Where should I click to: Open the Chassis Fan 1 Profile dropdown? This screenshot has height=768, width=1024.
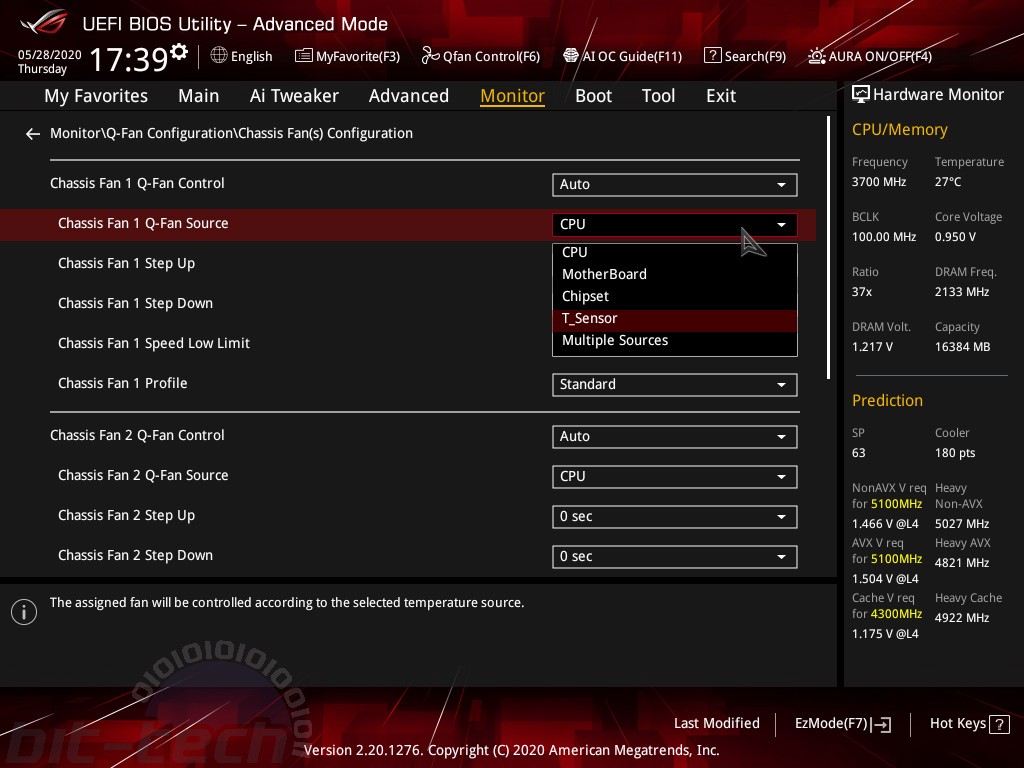[675, 385]
